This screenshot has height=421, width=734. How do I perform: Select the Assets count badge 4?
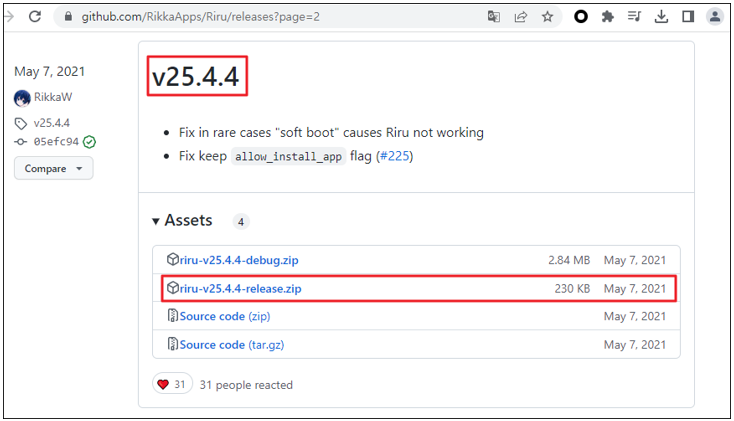(241, 222)
